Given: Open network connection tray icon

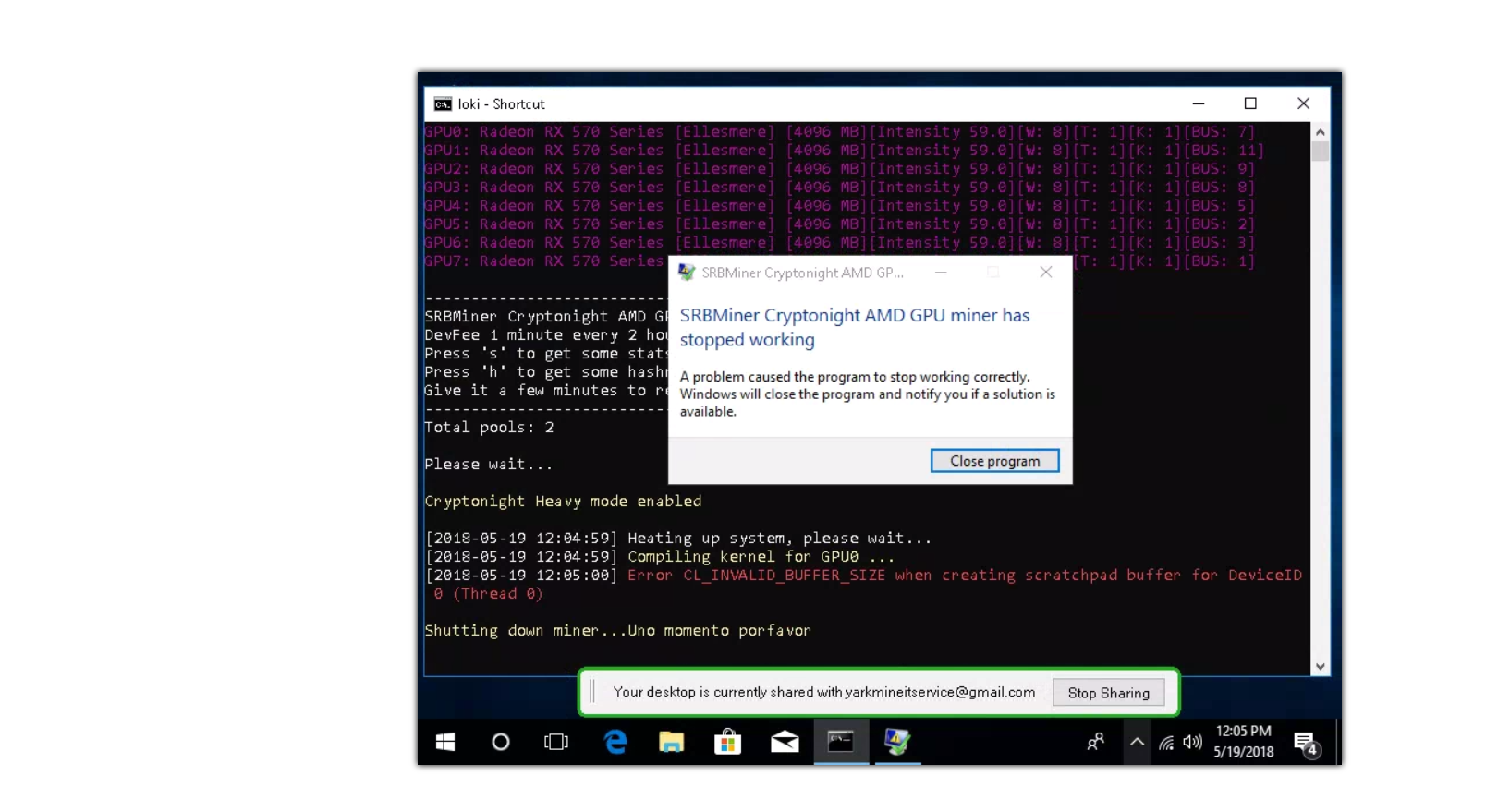Looking at the screenshot, I should (1166, 742).
